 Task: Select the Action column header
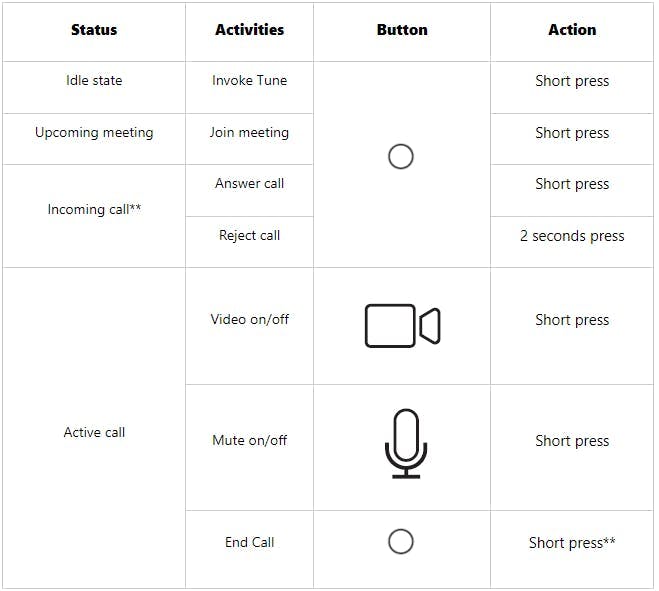click(x=572, y=30)
